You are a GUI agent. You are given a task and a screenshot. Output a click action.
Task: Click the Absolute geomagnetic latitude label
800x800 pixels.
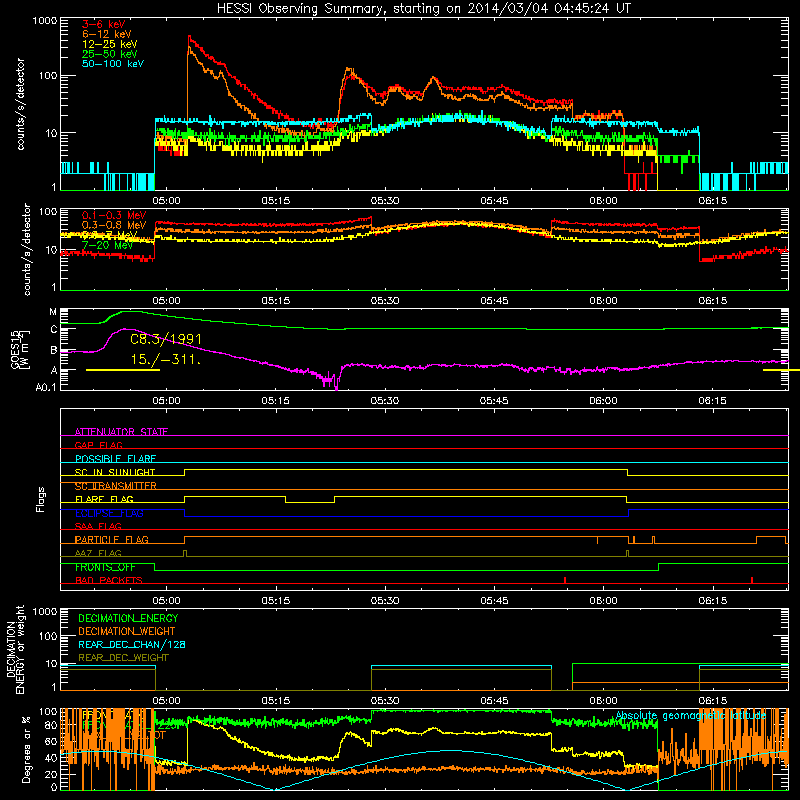coord(691,716)
